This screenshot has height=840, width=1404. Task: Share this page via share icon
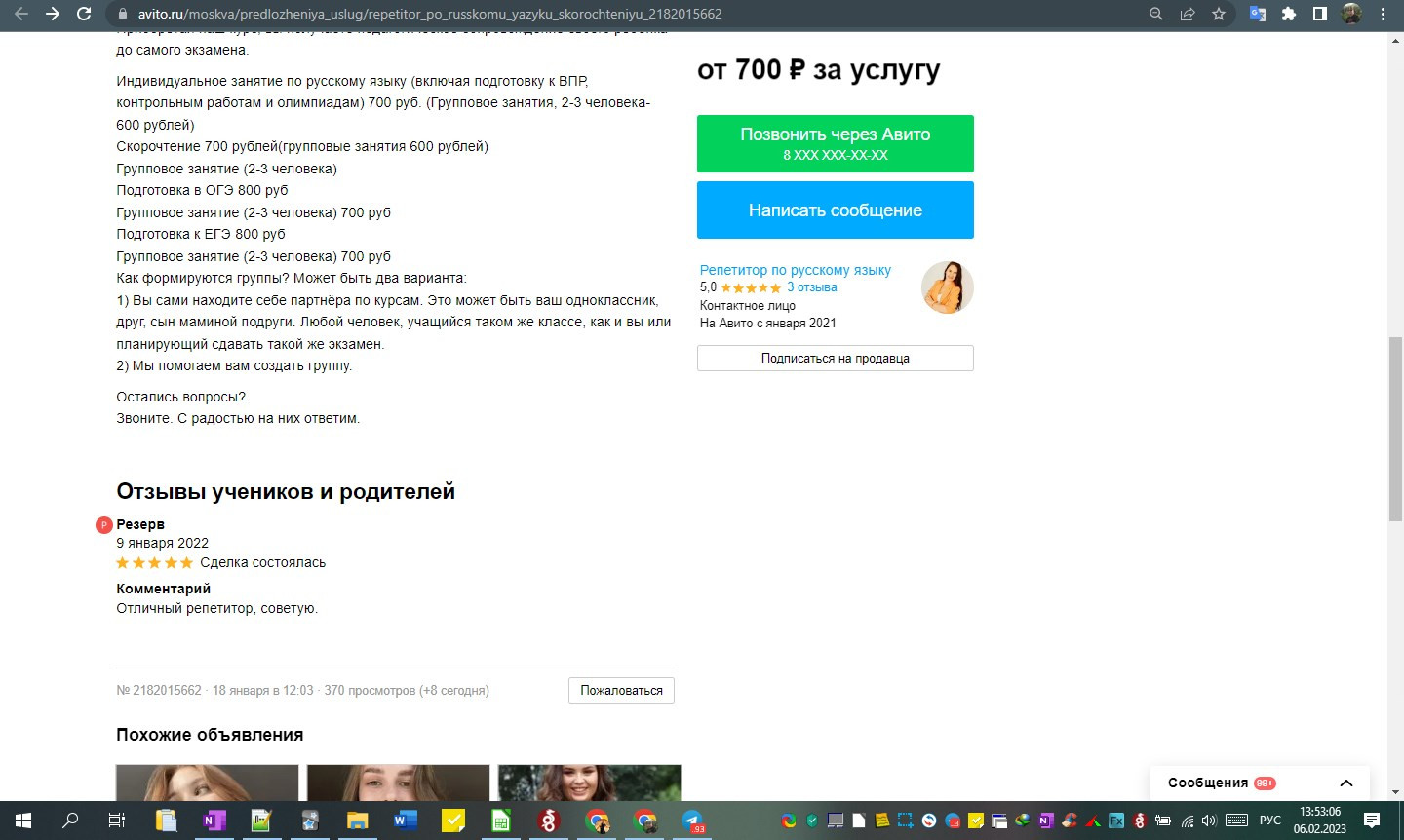pyautogui.click(x=1188, y=14)
